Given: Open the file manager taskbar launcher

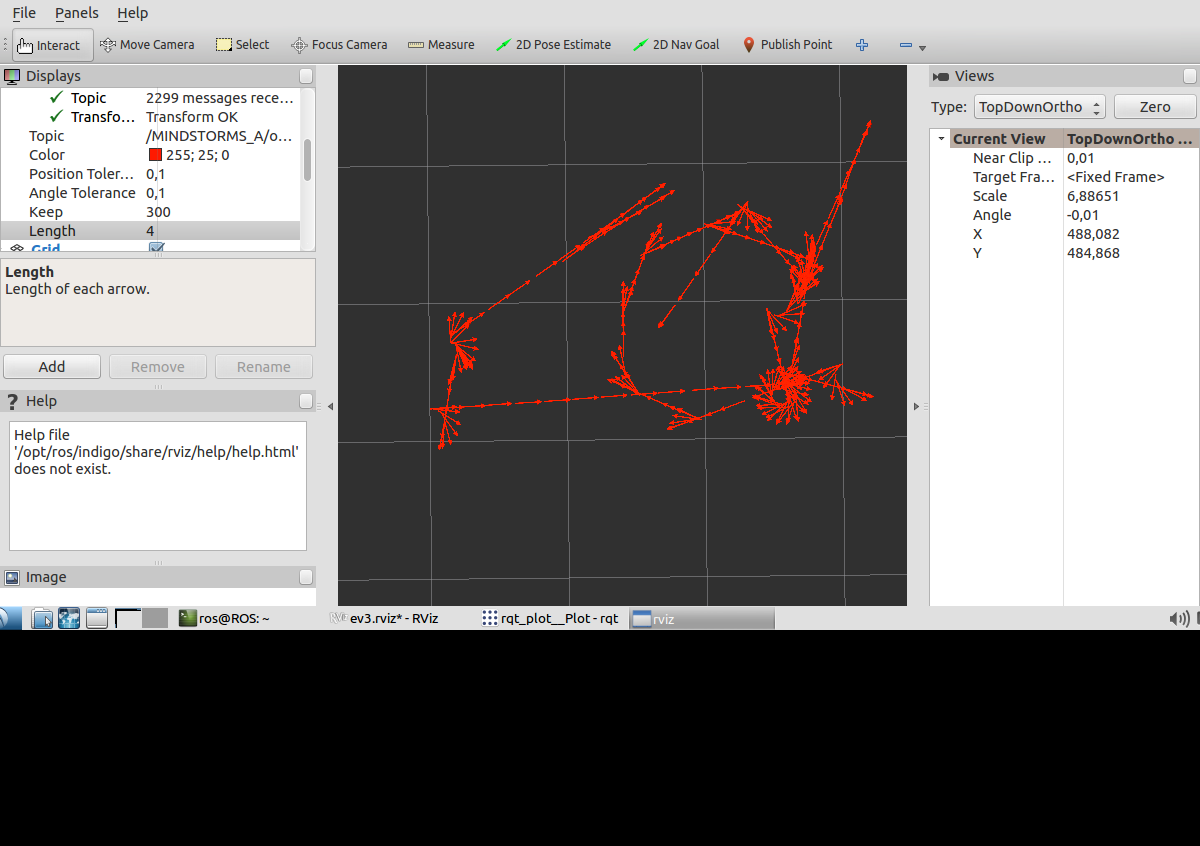Looking at the screenshot, I should tap(42, 618).
